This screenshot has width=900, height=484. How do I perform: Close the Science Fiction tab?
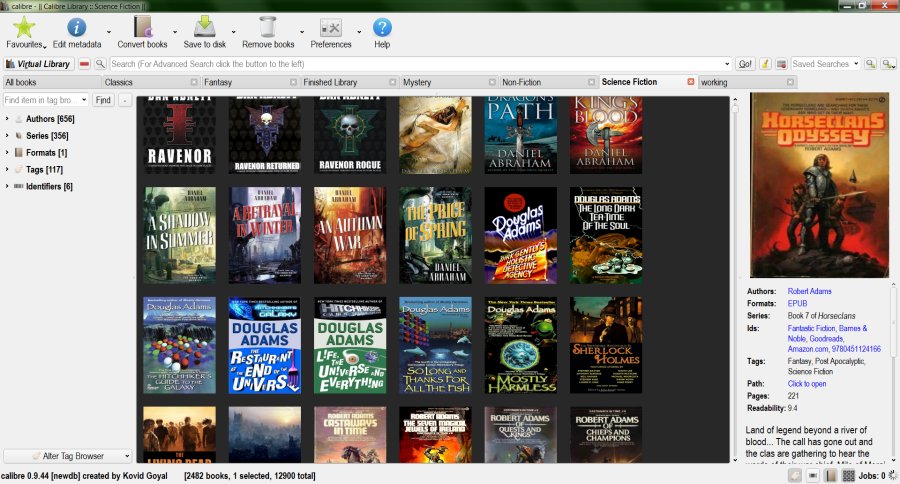click(691, 82)
